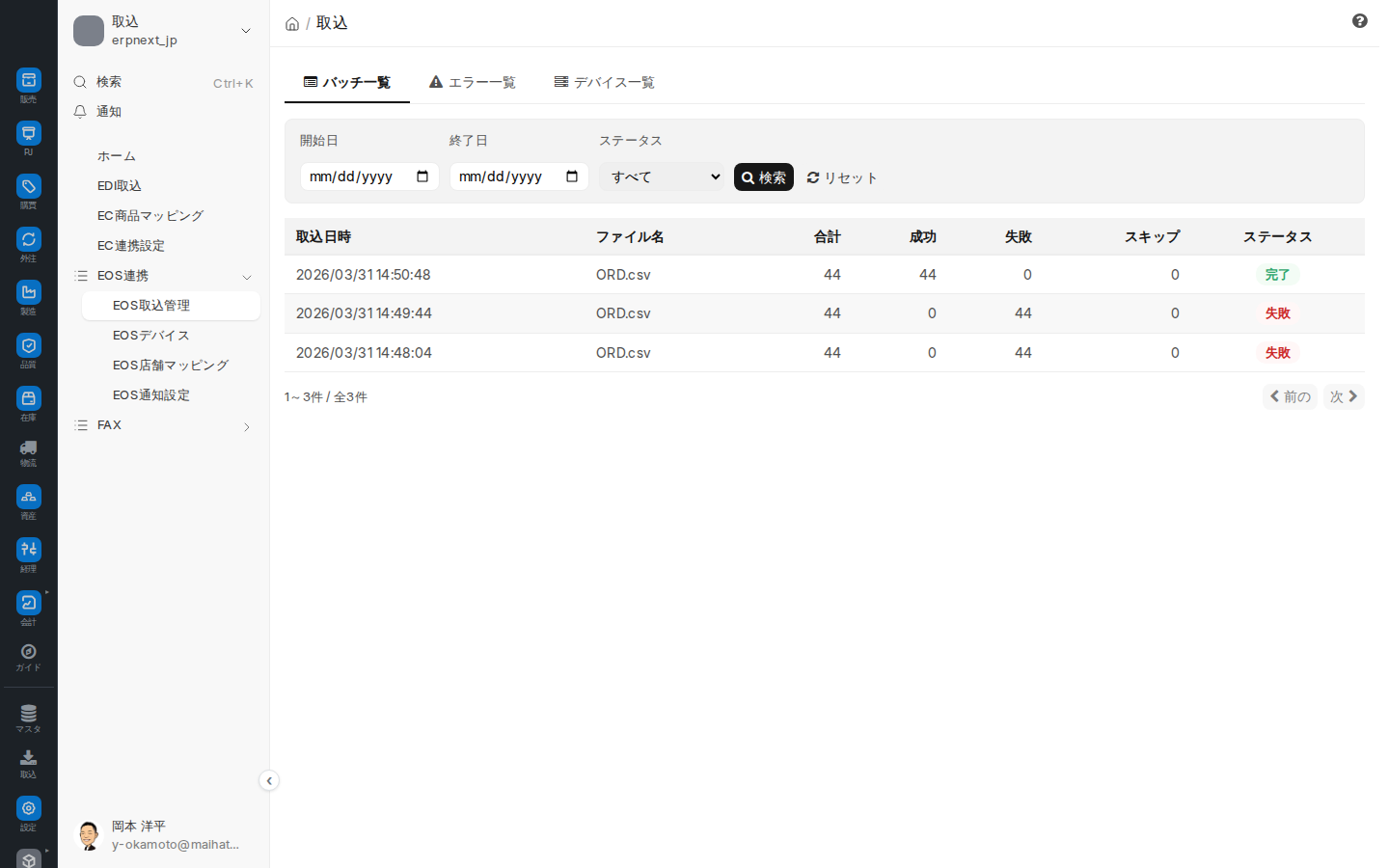Click ORD.csv in the 14:50:48 row
The image size is (1389, 868).
[x=623, y=275]
